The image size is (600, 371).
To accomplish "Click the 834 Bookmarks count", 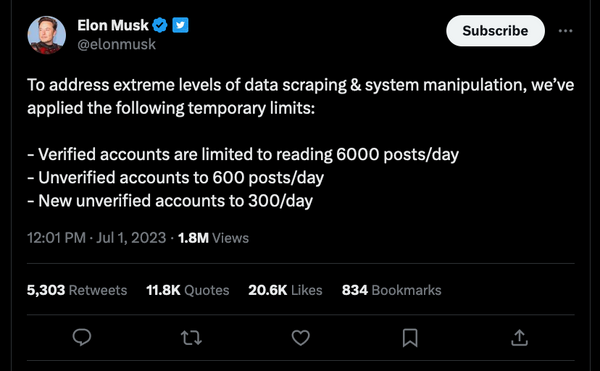I will [x=391, y=290].
